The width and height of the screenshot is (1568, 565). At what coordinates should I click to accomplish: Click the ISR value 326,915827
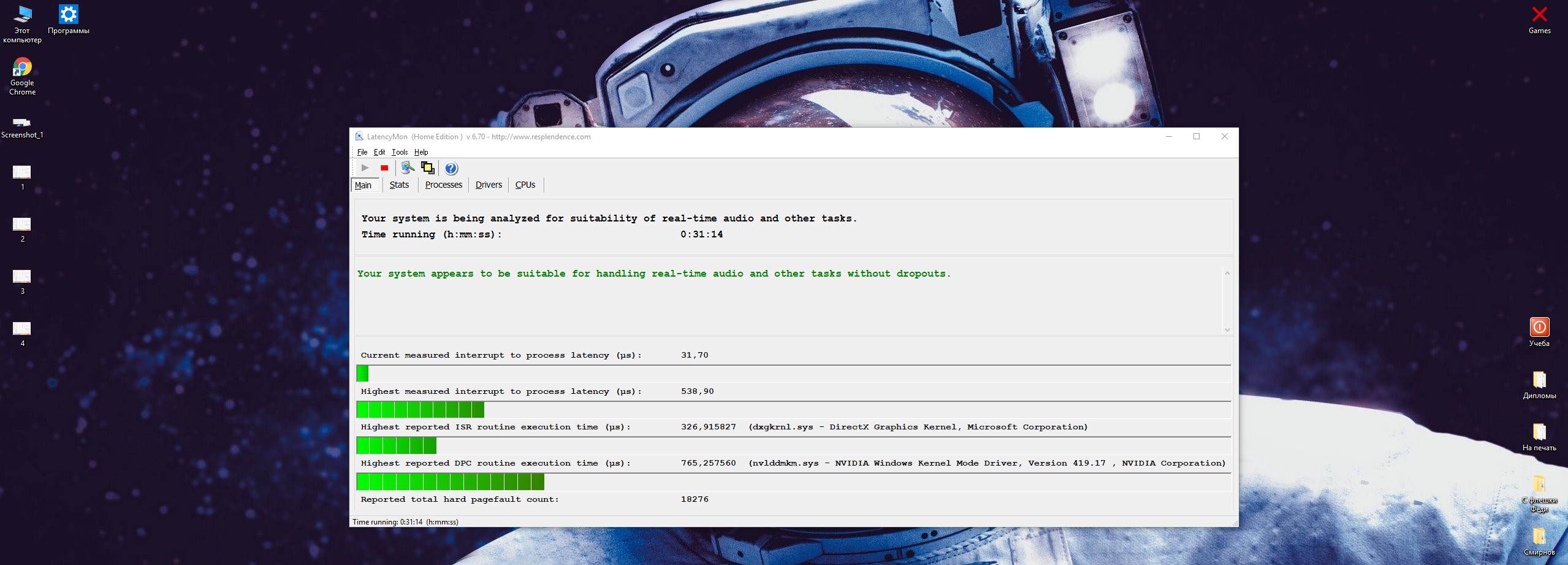click(709, 427)
